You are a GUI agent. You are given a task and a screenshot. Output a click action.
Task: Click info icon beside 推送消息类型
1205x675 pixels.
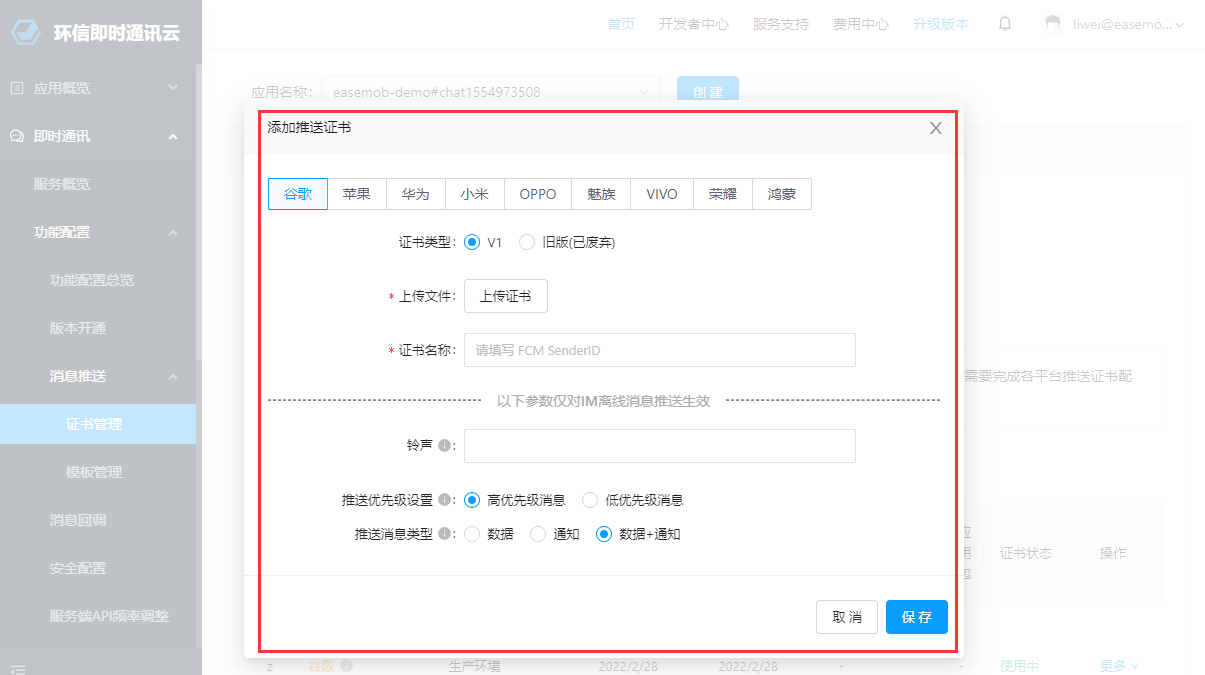click(x=444, y=534)
